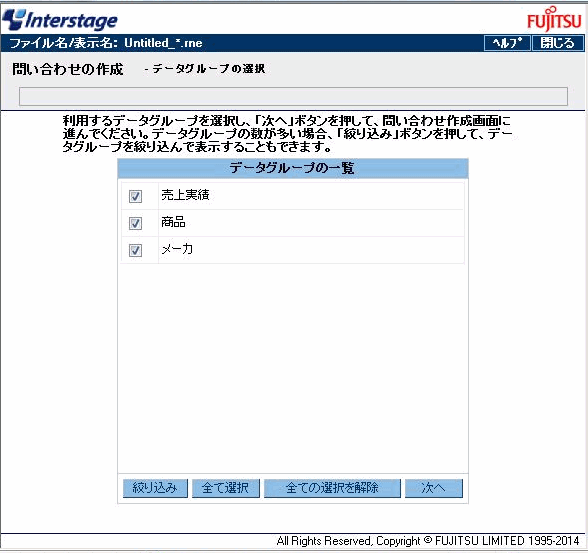The height and width of the screenshot is (553, 588).
Task: Click the 絞り込み filter button
Action: click(x=155, y=488)
